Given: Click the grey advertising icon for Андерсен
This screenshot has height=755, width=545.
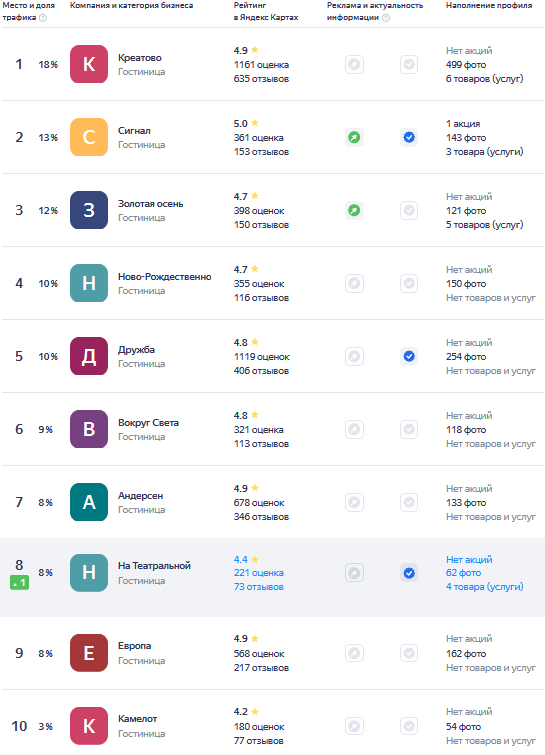Looking at the screenshot, I should (x=354, y=502).
